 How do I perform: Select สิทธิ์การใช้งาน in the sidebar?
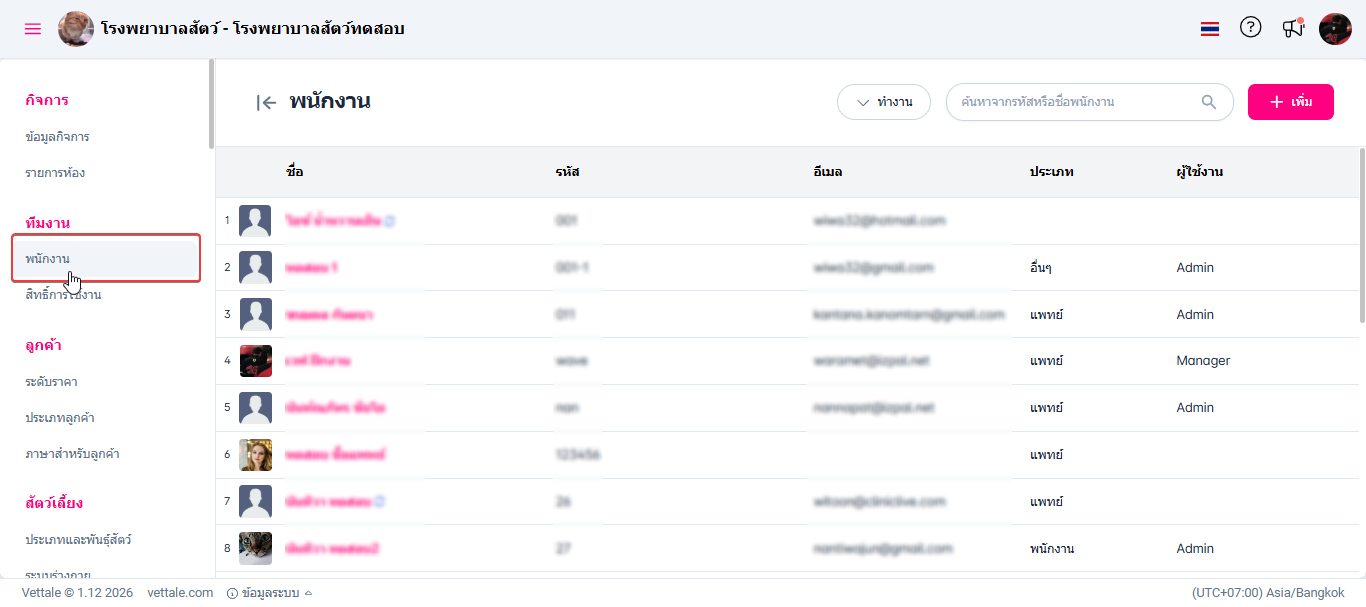(63, 295)
